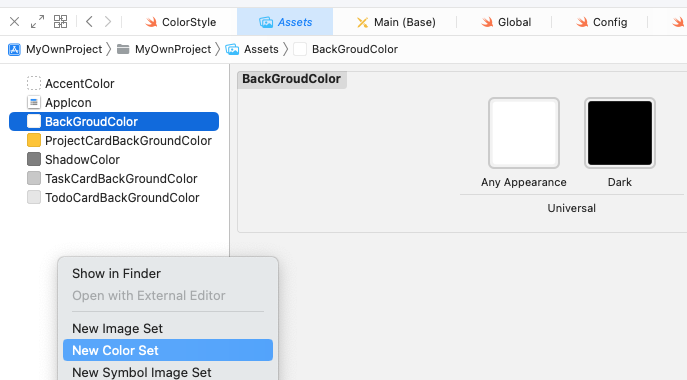
Task: Go back in editor history
Action: click(x=89, y=21)
